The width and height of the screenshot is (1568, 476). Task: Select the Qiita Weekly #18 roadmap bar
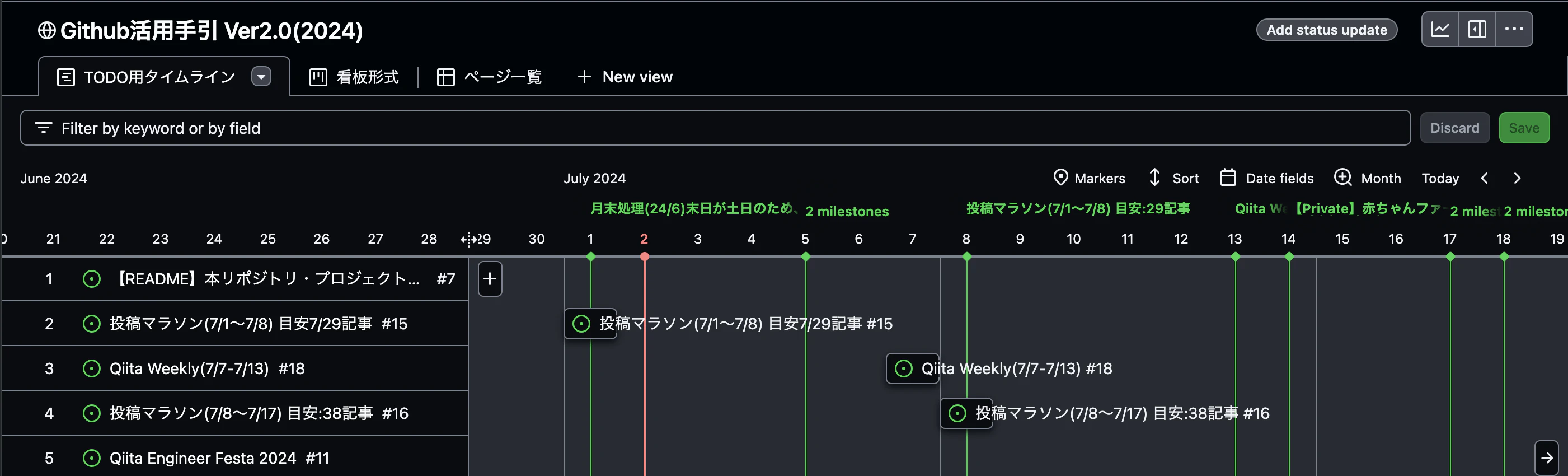[913, 368]
